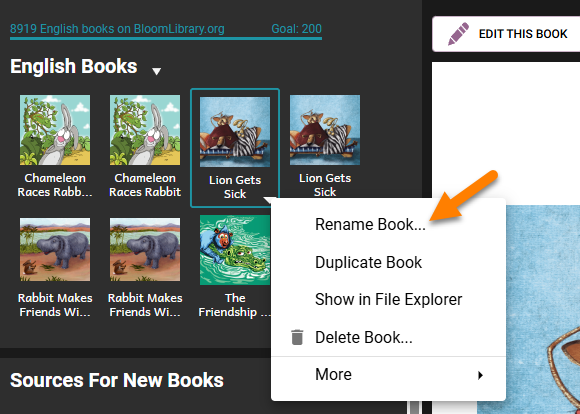Click the EDIT THIS BOOK button
The image size is (580, 414).
coord(506,34)
